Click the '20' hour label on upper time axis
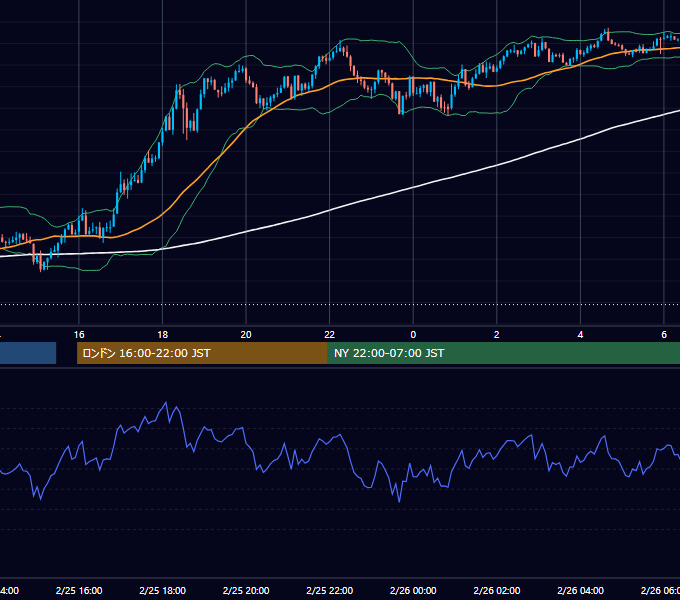 (246, 335)
